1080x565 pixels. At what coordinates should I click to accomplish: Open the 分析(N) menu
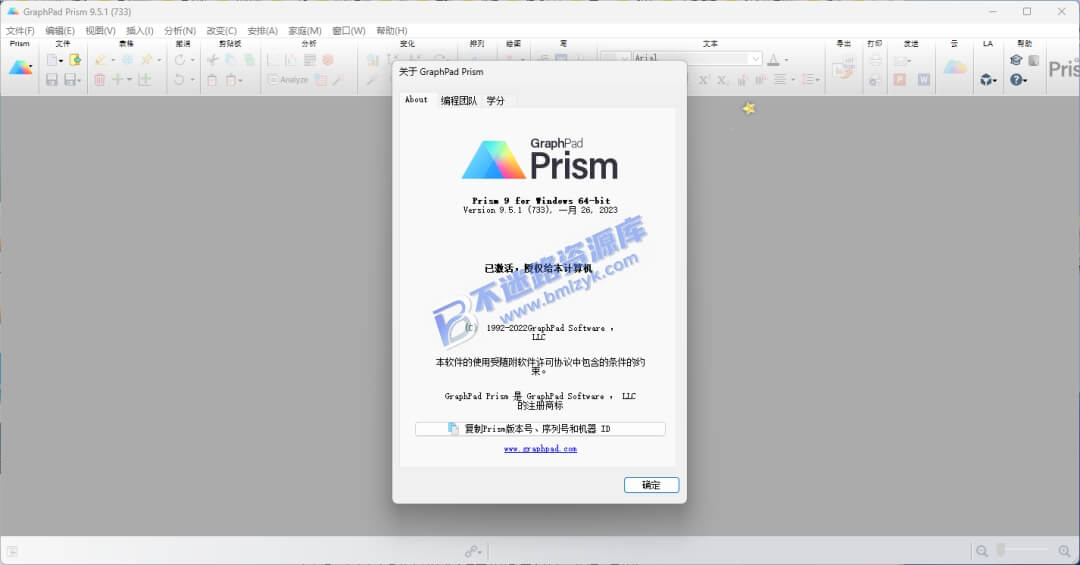(180, 30)
